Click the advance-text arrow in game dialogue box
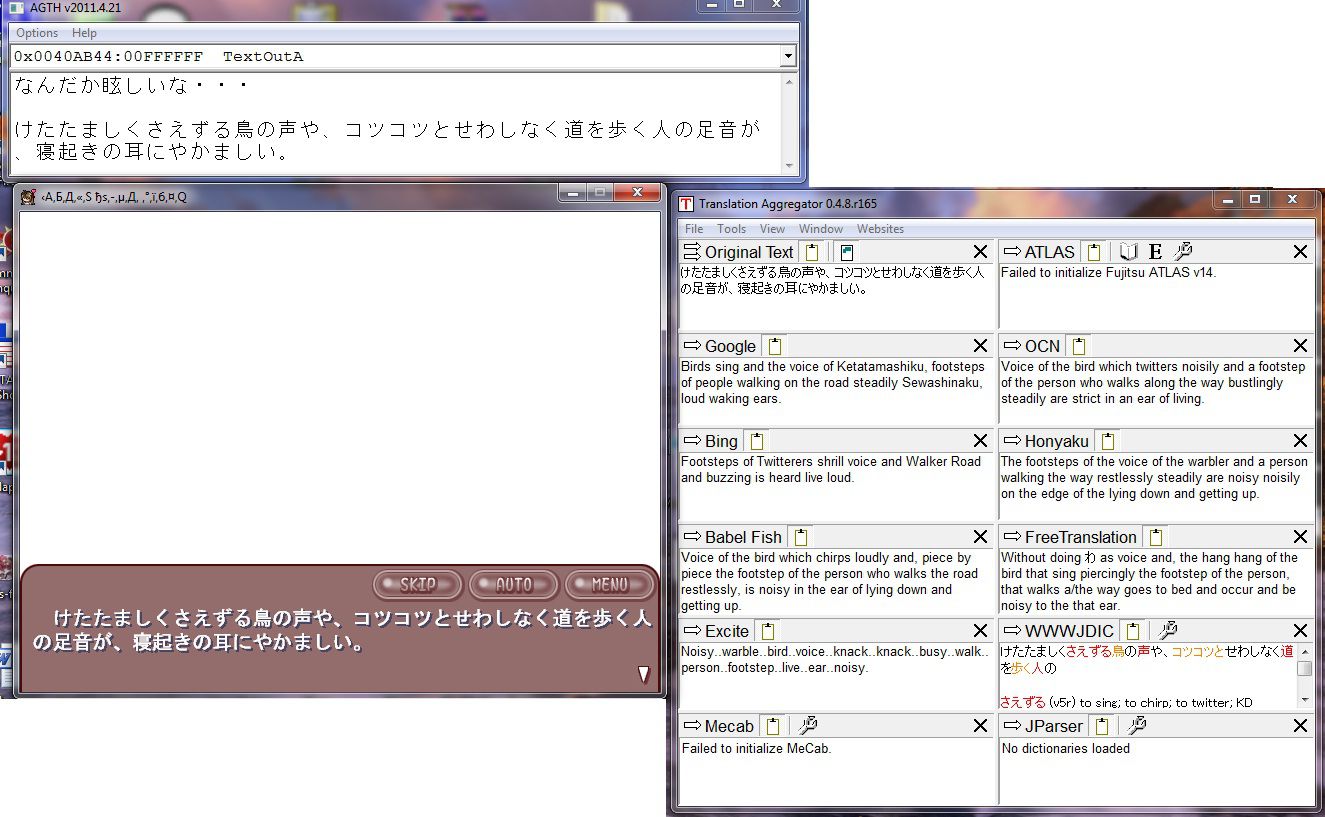Screen dimensions: 1325x817 point(644,675)
